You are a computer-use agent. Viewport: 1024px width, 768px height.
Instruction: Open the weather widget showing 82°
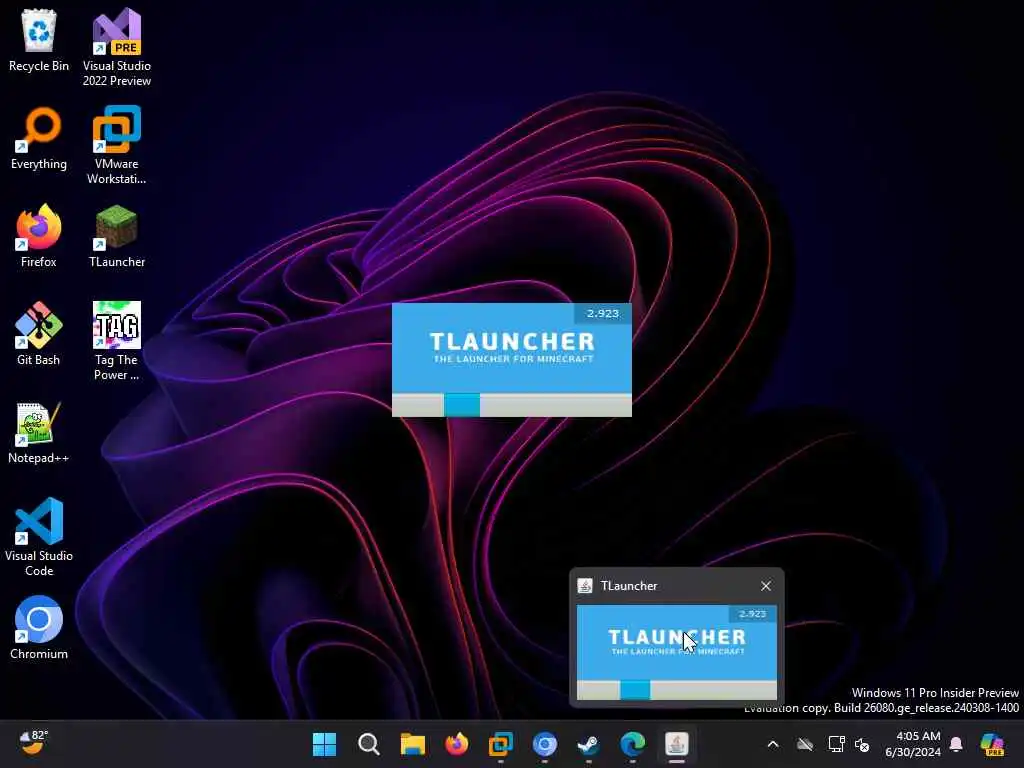34,743
